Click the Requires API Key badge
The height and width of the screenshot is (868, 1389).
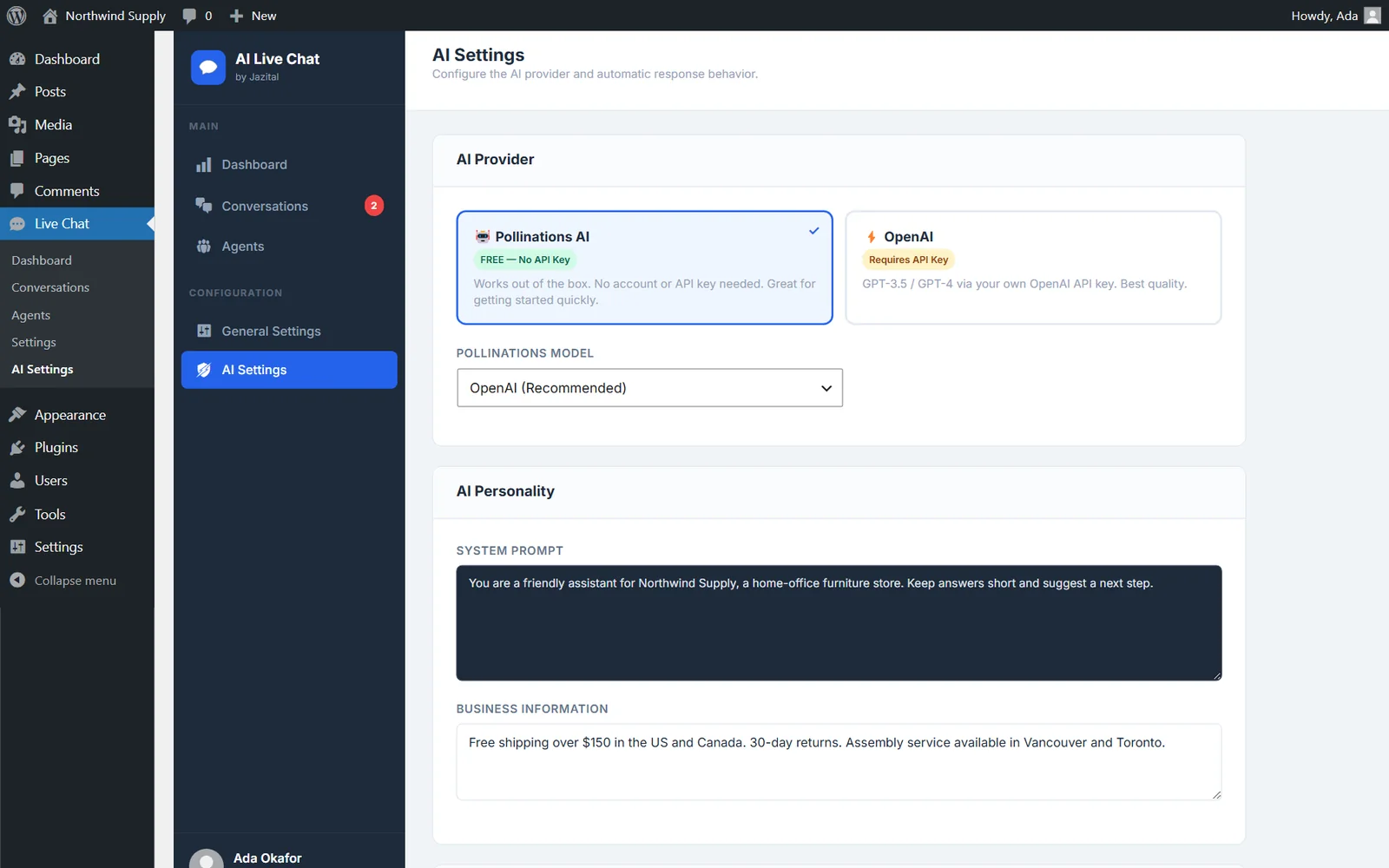(x=908, y=260)
